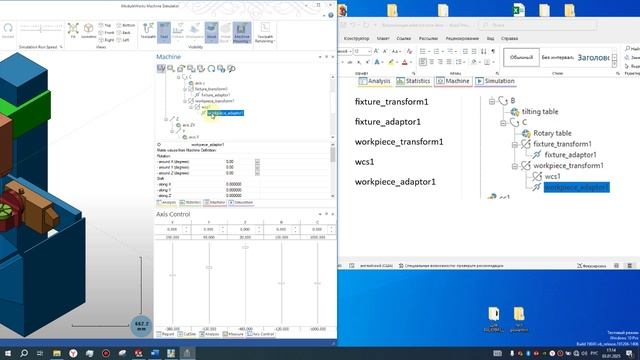
Task: Collapse fixture_transform1 node in Machine tree
Action: coord(185,89)
